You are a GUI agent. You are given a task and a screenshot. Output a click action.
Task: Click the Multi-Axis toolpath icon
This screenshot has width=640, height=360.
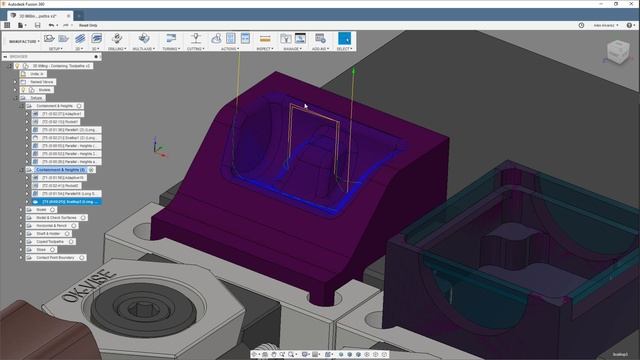(144, 38)
